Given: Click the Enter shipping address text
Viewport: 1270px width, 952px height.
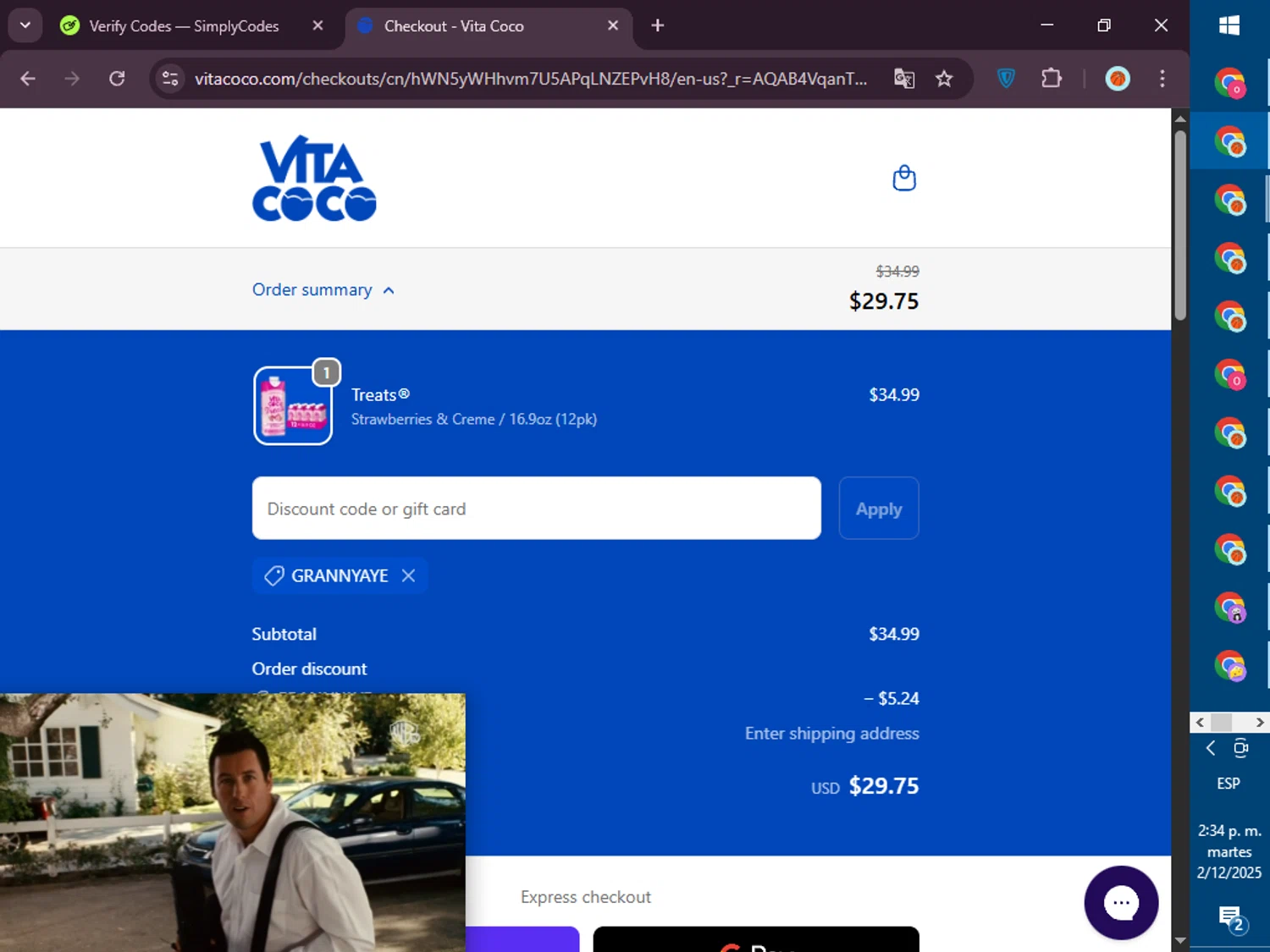Looking at the screenshot, I should pyautogui.click(x=831, y=734).
